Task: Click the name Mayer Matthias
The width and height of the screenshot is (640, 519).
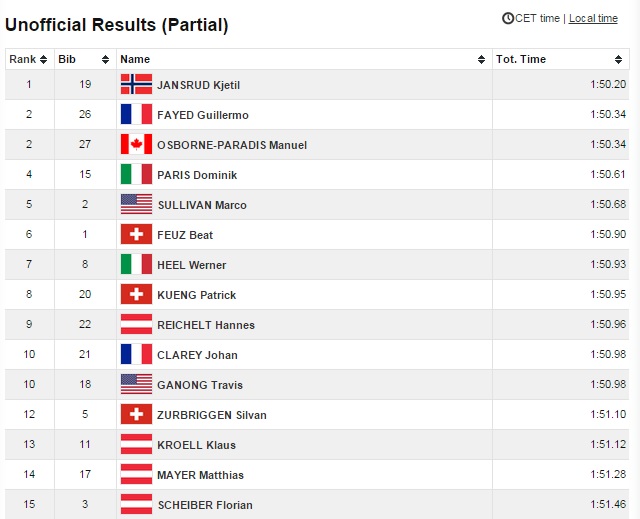Action: (200, 475)
